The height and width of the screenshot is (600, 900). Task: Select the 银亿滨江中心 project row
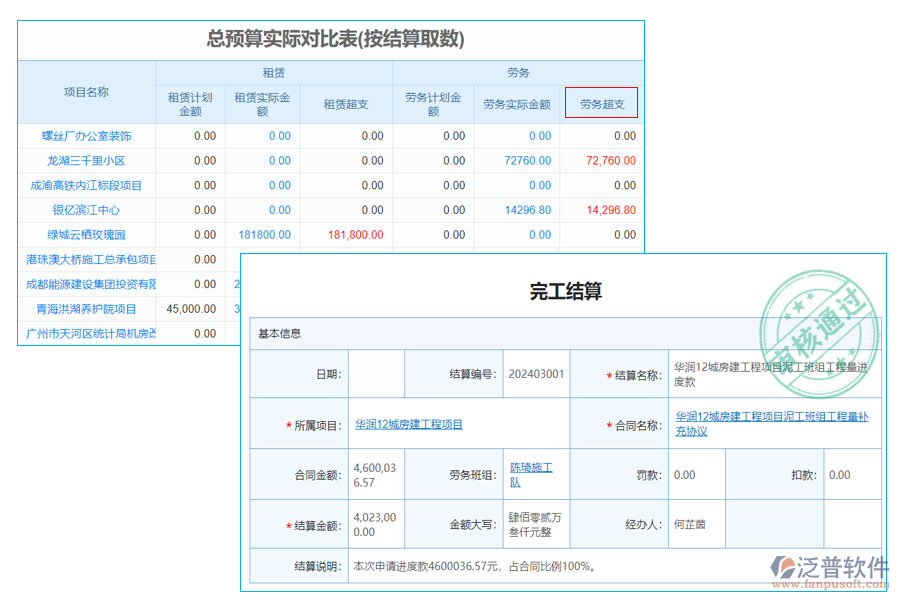[x=86, y=210]
